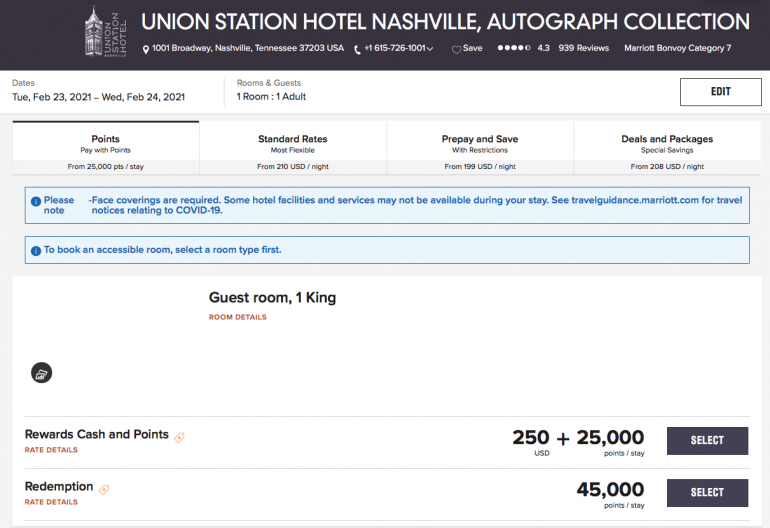The image size is (770, 528).
Task: Expand the phone number dropdown chevron
Action: pos(431,49)
